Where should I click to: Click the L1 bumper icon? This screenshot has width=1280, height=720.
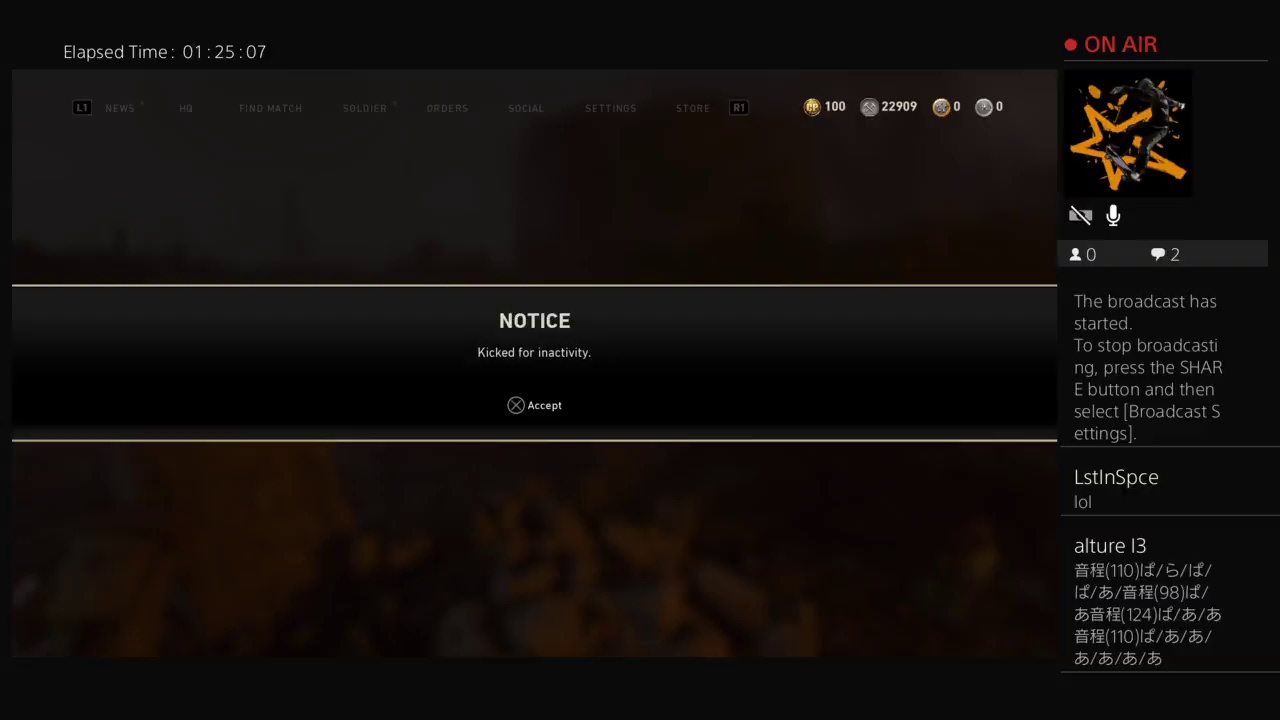[82, 108]
